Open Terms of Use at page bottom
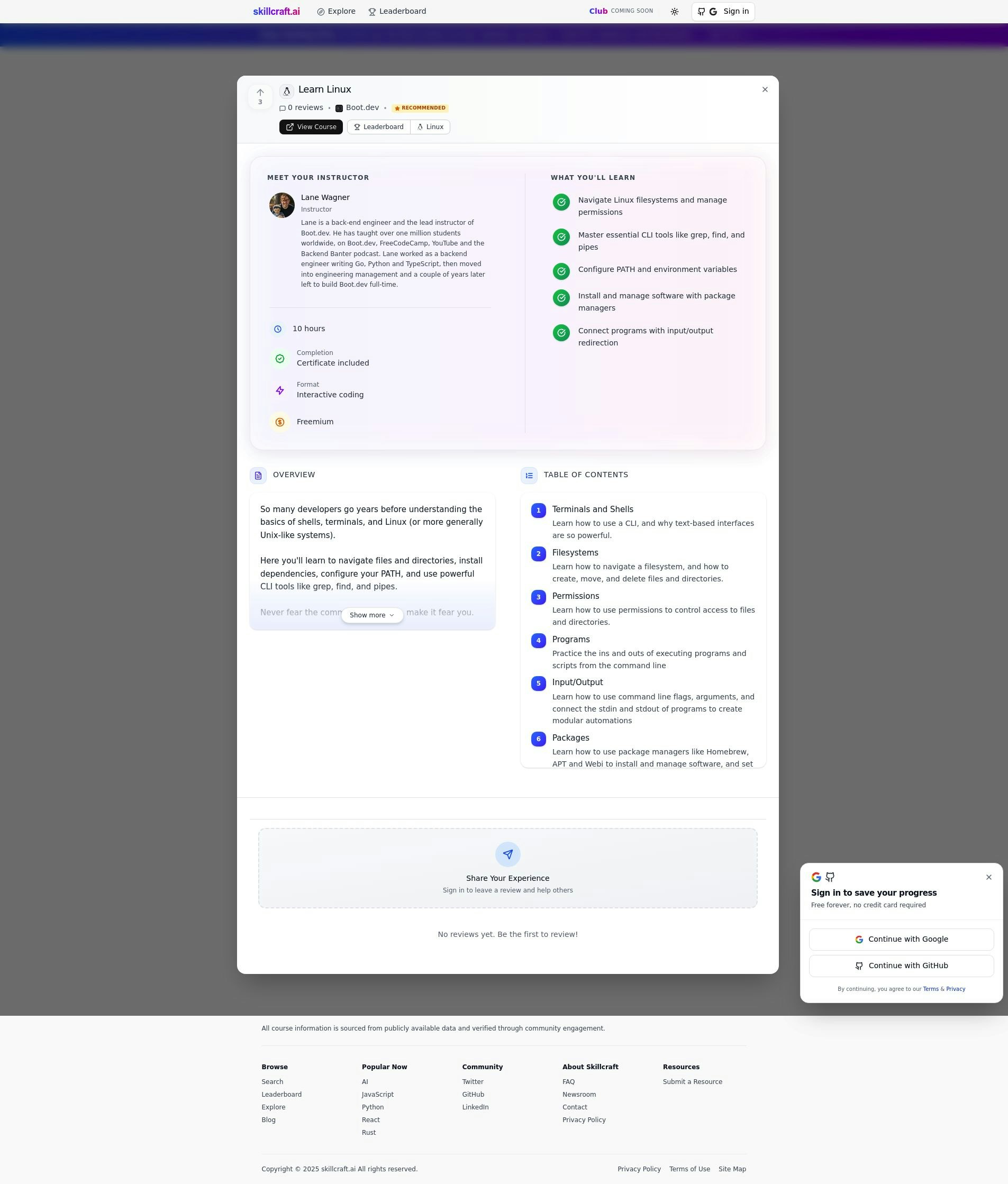Screen dimensions: 1008x1184 click(689, 1169)
